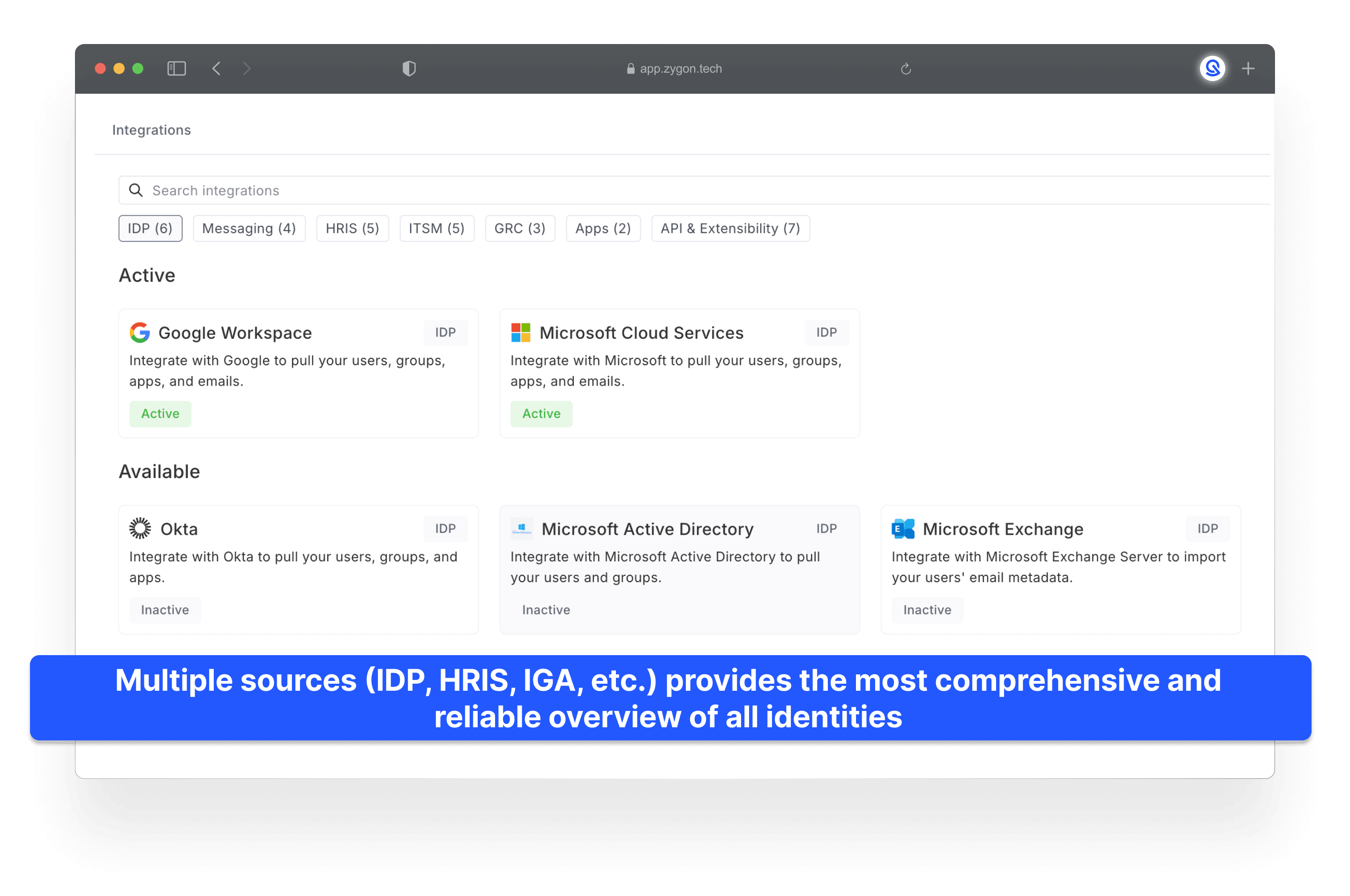Viewport: 1350px width, 896px height.
Task: Open the Microsoft Active Directory title
Action: (647, 529)
